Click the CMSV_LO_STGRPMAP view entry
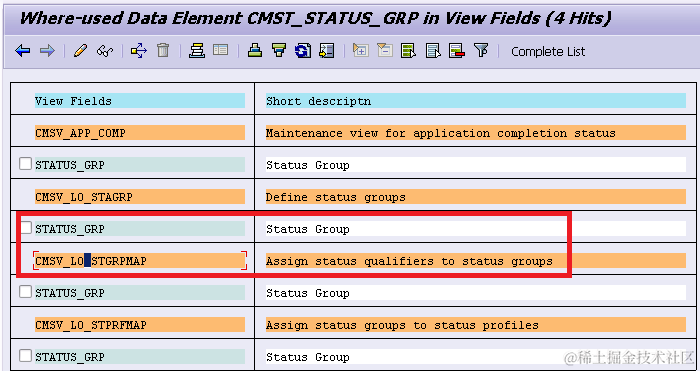Image resolution: width=700 pixels, height=371 pixels. tap(140, 261)
